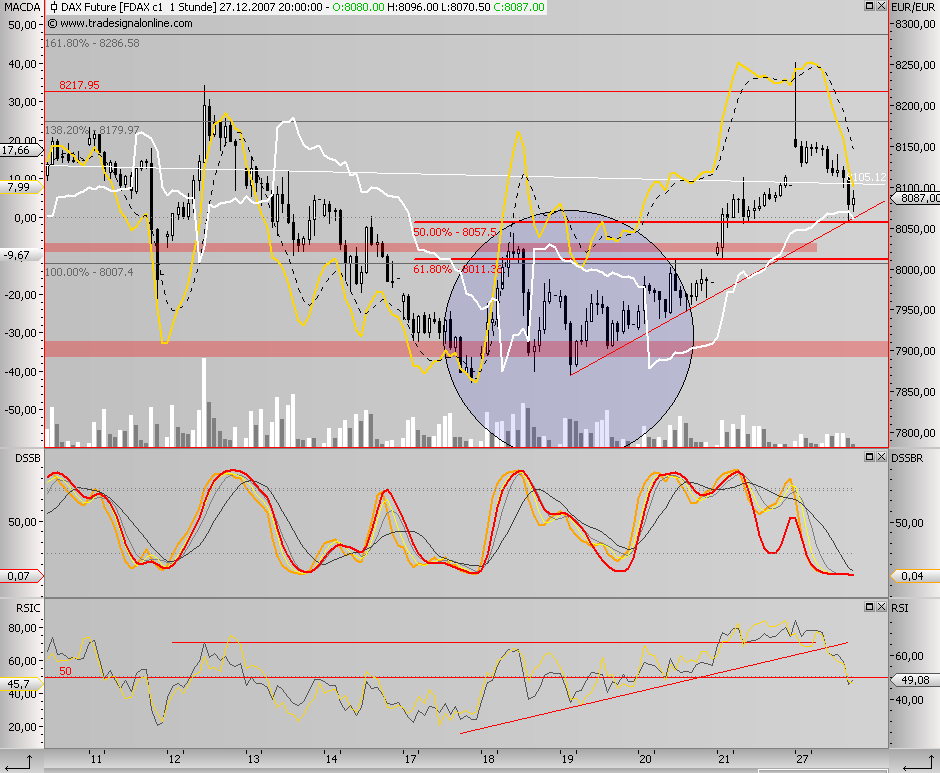Click date label 18 on time axis
Image resolution: width=940 pixels, height=773 pixels.
pos(489,759)
